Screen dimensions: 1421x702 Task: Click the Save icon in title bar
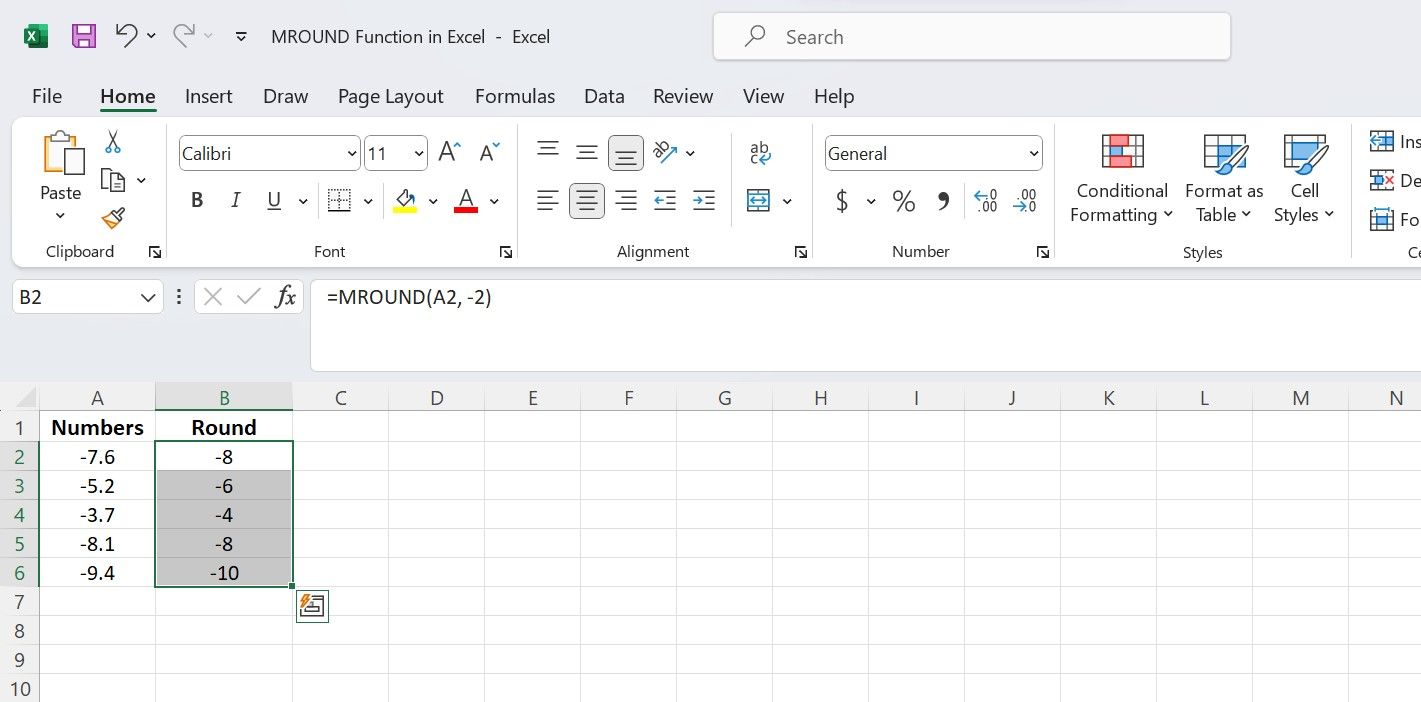click(x=84, y=37)
